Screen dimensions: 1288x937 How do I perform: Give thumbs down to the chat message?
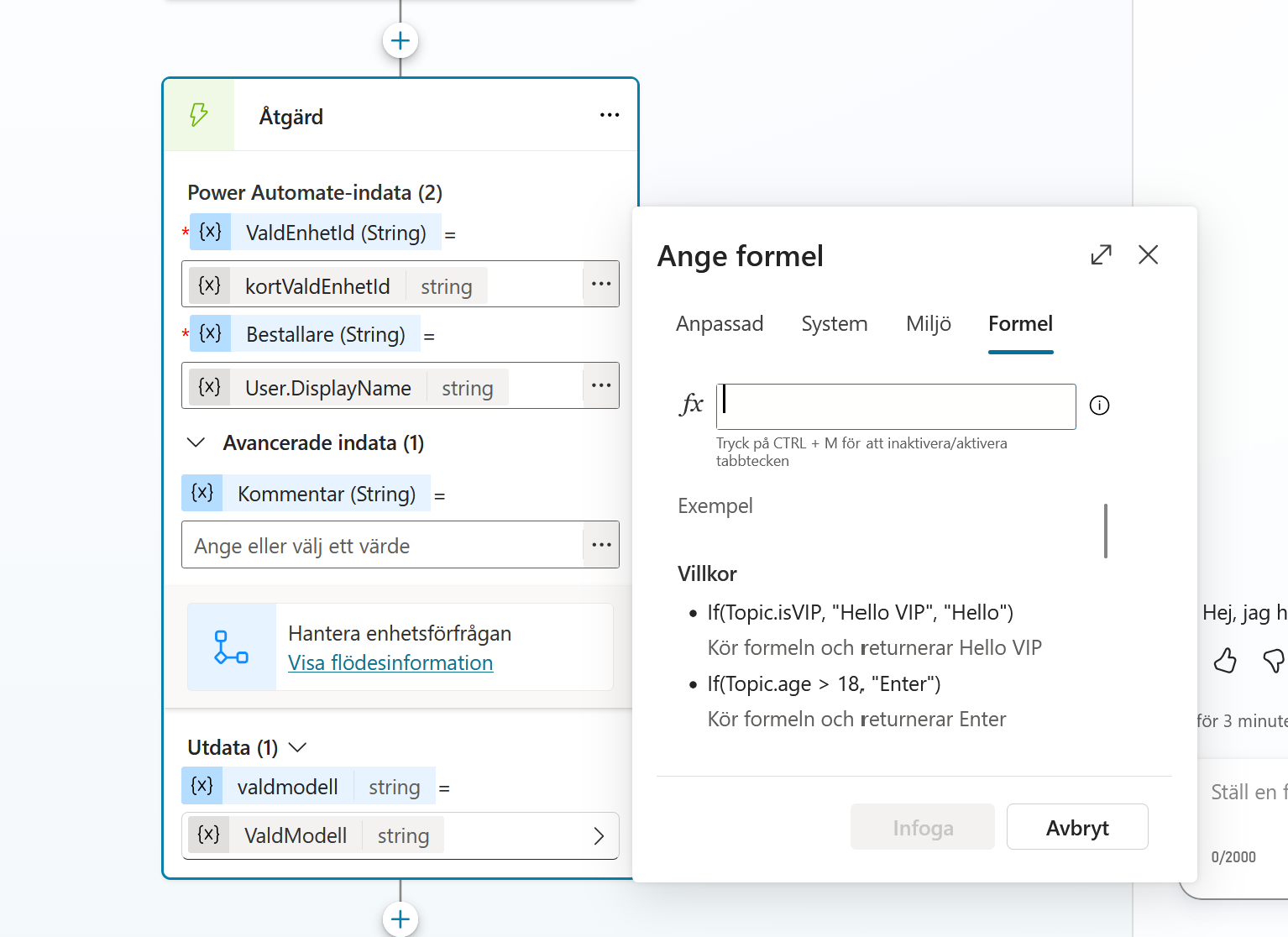[1275, 661]
